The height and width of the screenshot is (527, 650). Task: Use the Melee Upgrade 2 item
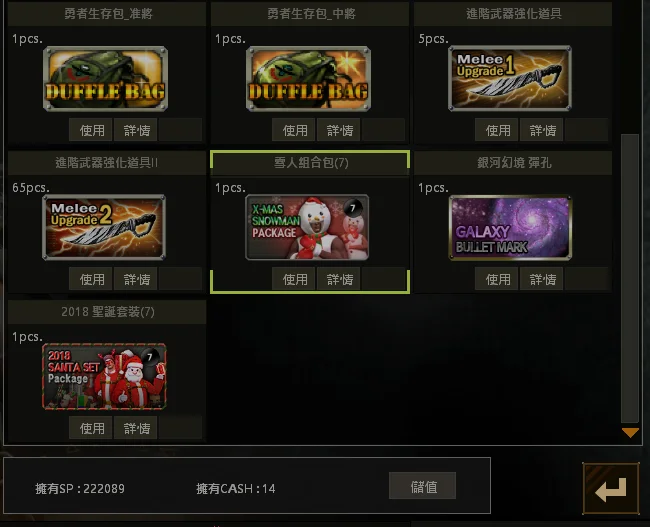click(91, 279)
